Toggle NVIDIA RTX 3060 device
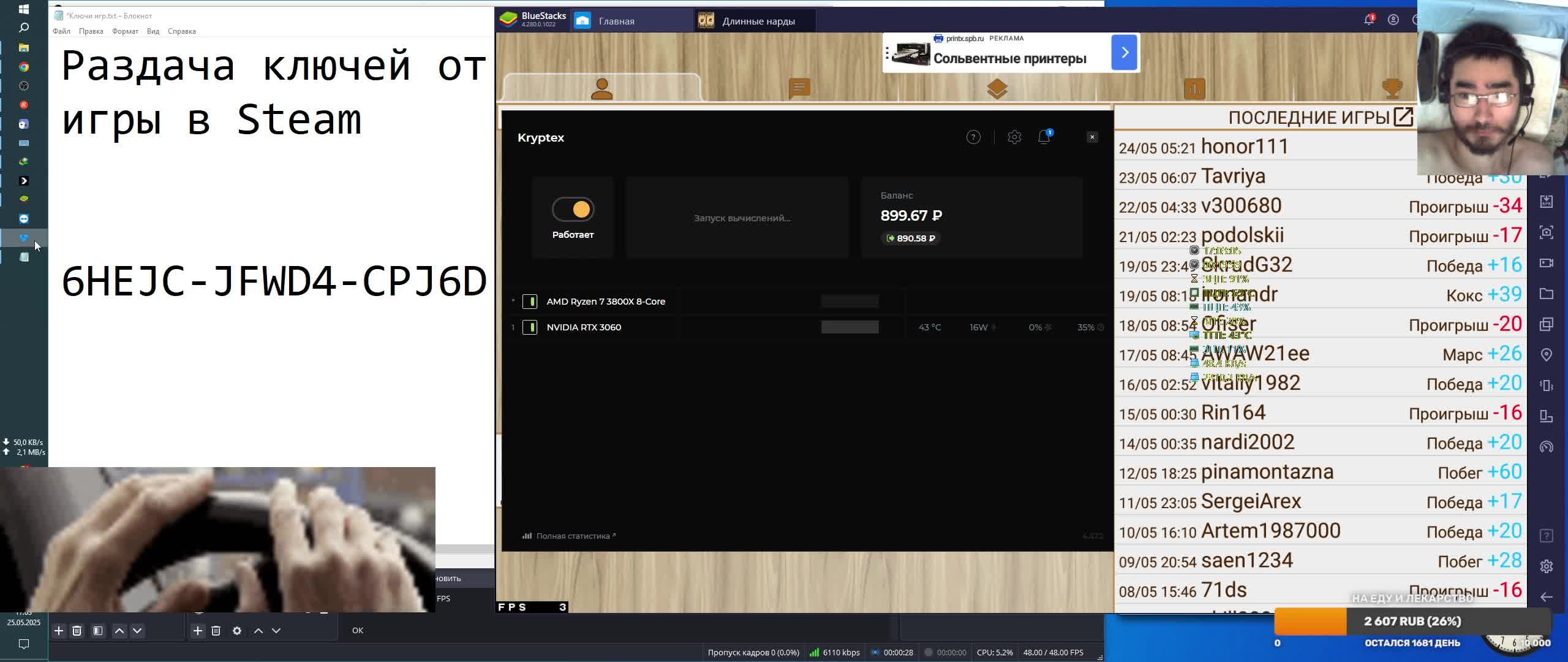The width and height of the screenshot is (1568, 662). coord(530,327)
